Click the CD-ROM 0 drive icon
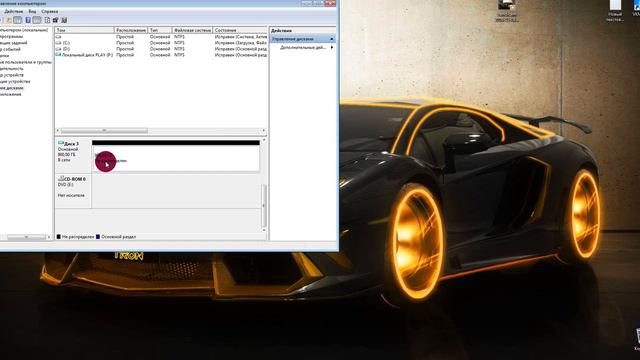Viewport: 640px width, 360px height. [62, 179]
